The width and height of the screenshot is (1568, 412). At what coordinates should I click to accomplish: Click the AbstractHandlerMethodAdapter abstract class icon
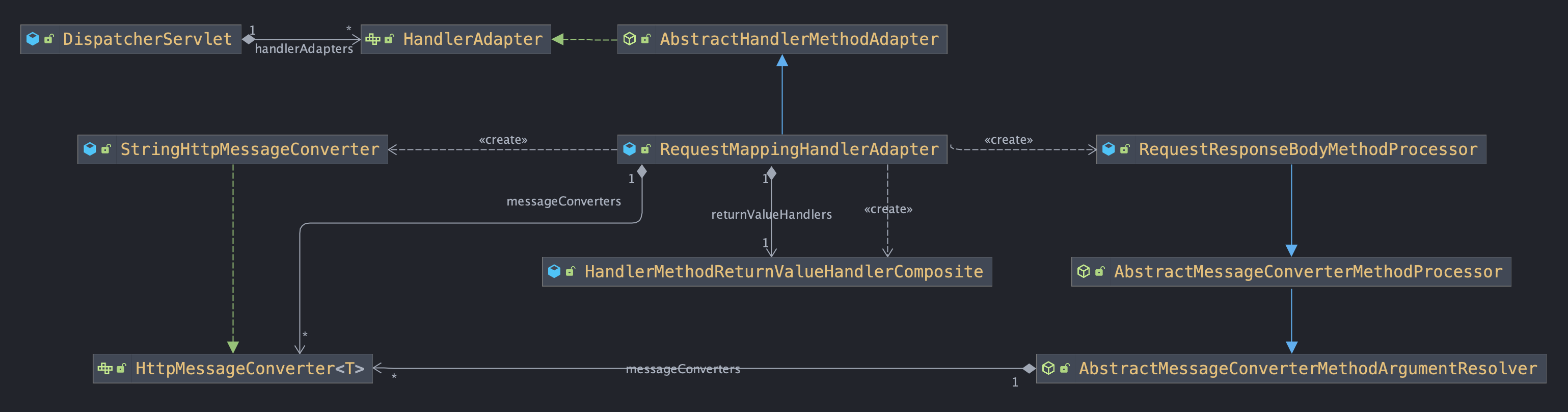tap(630, 39)
